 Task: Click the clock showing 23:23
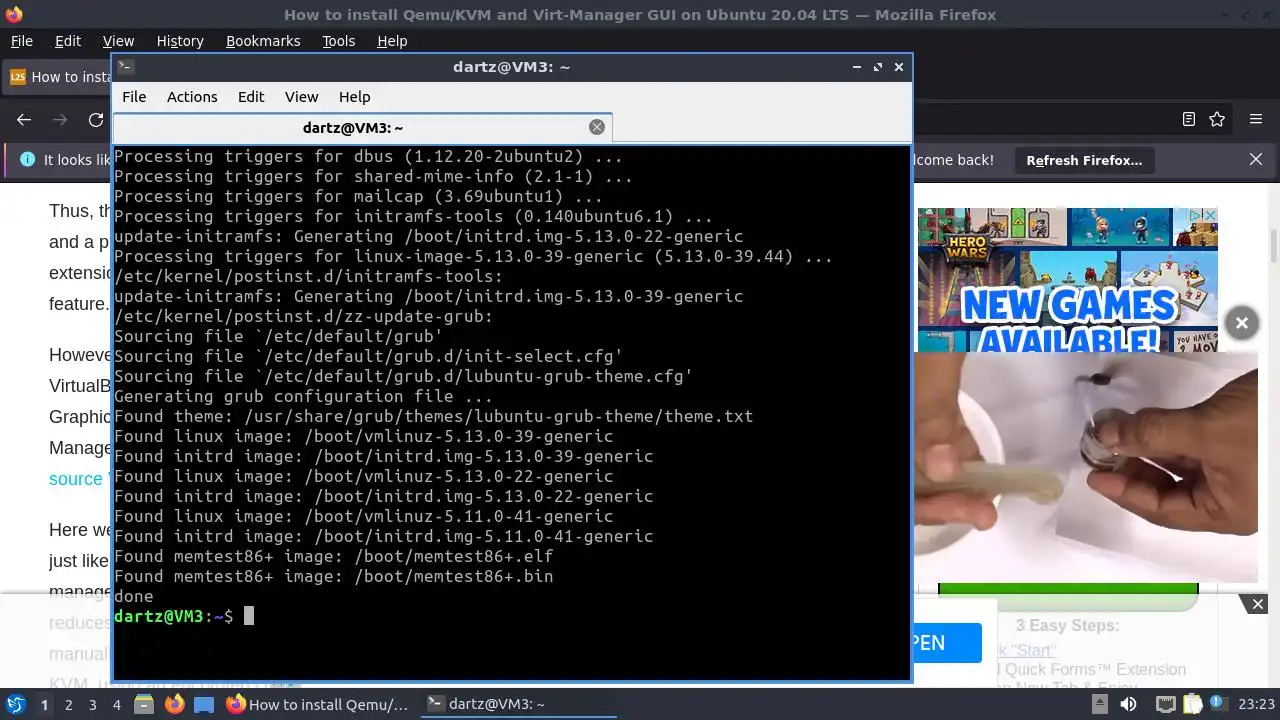tap(1256, 704)
